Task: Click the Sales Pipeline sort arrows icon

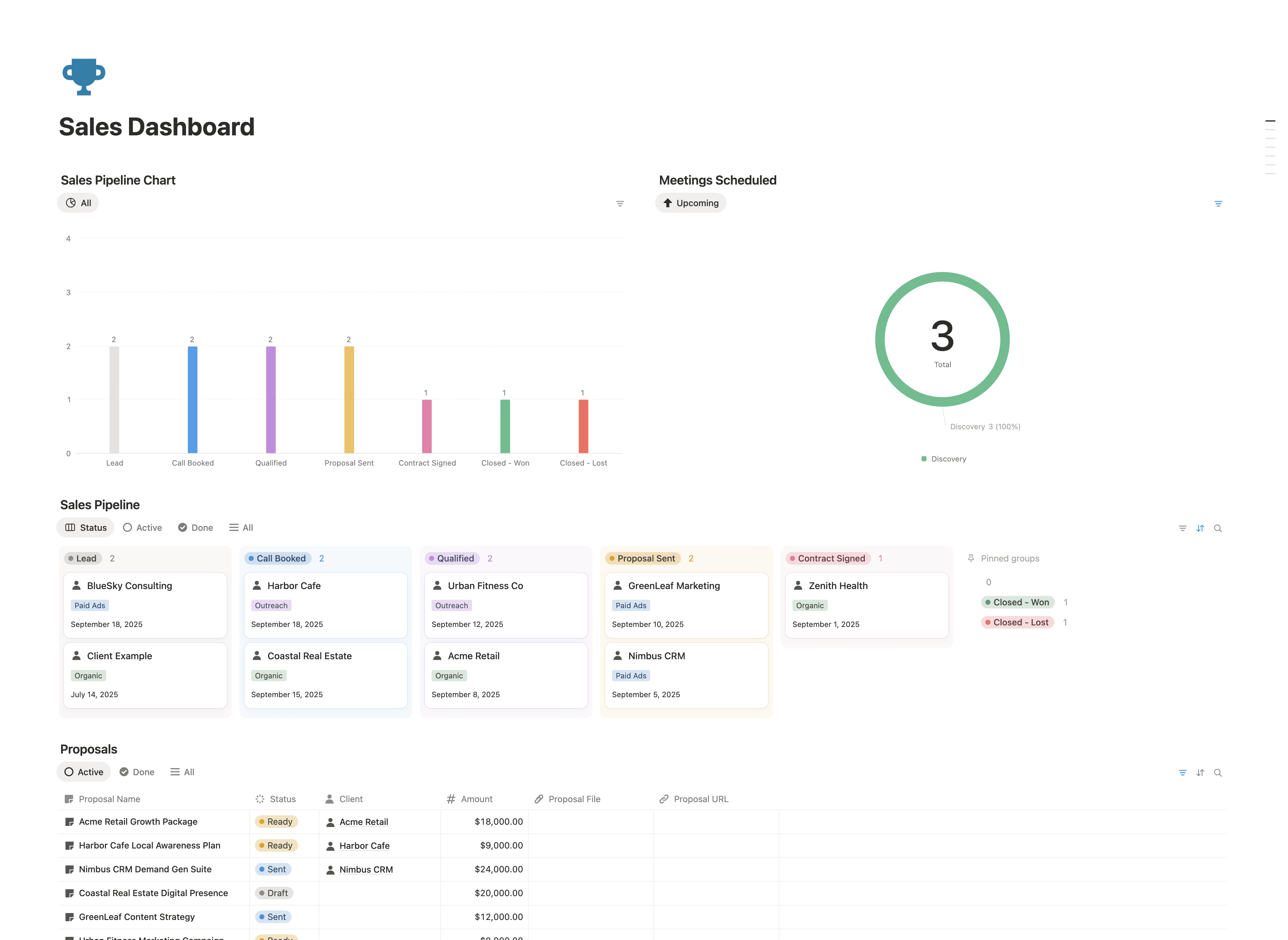Action: click(x=1200, y=528)
